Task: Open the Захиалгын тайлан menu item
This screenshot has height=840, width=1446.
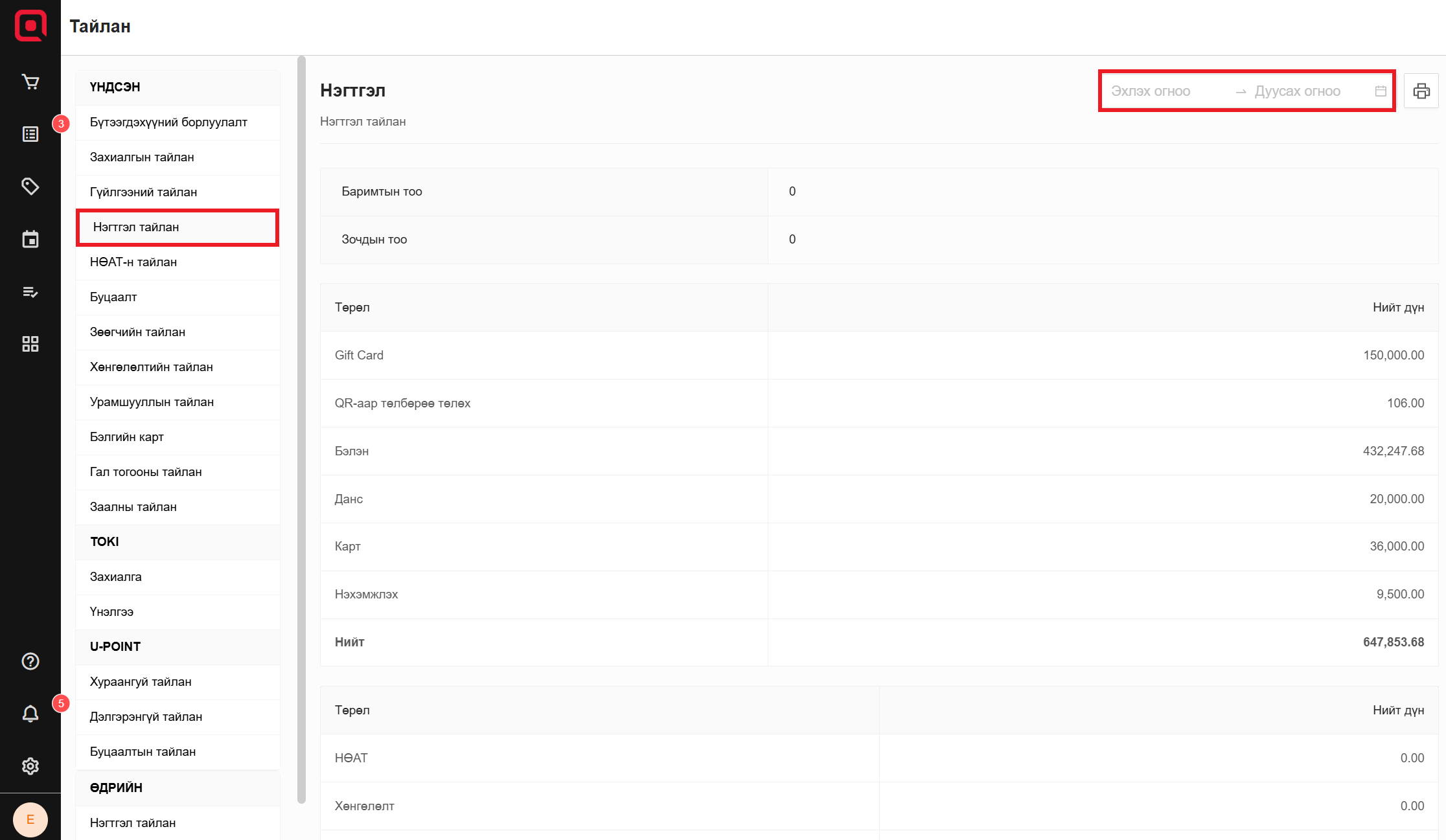Action: pos(142,157)
